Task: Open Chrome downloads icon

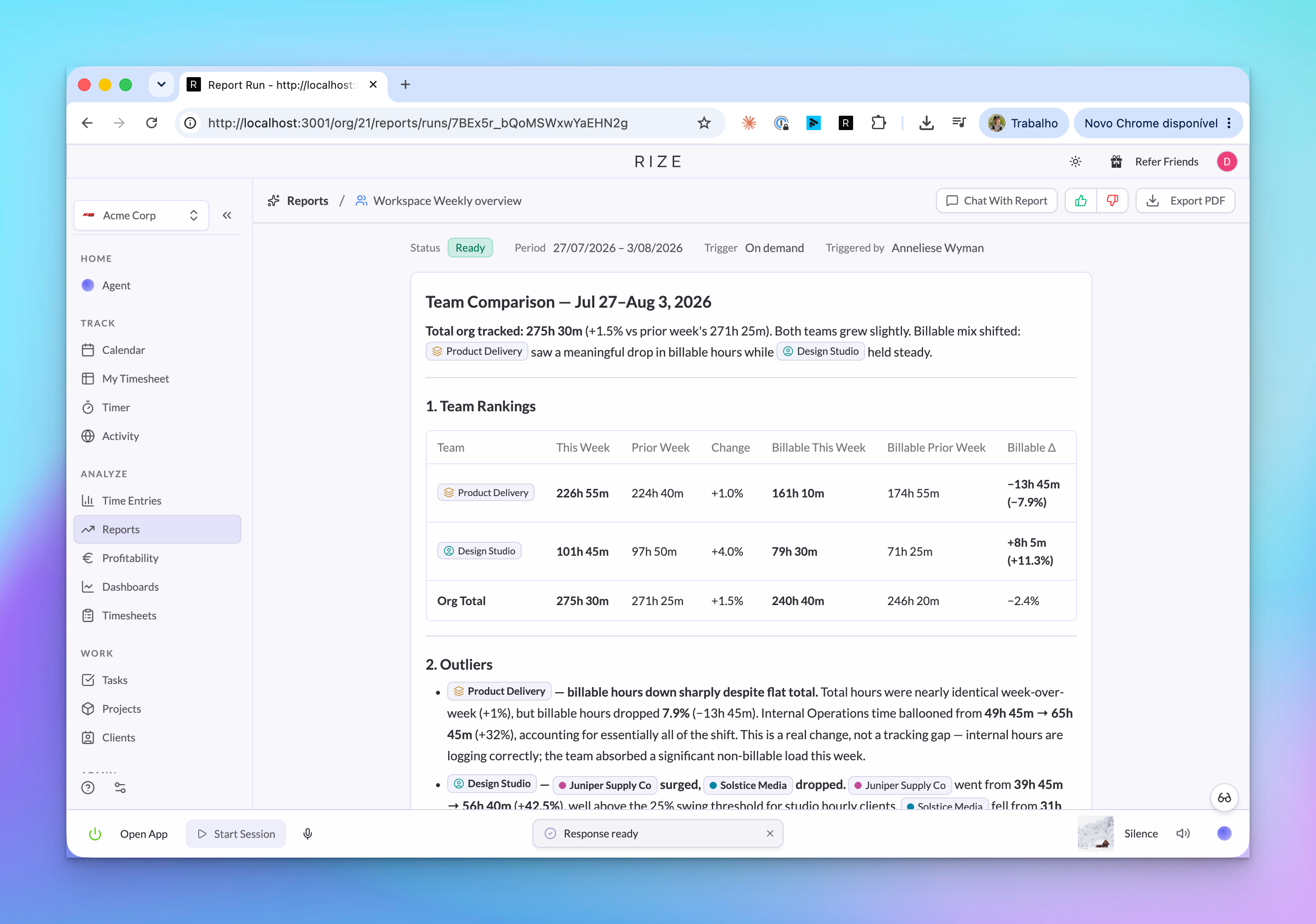Action: pyautogui.click(x=926, y=122)
